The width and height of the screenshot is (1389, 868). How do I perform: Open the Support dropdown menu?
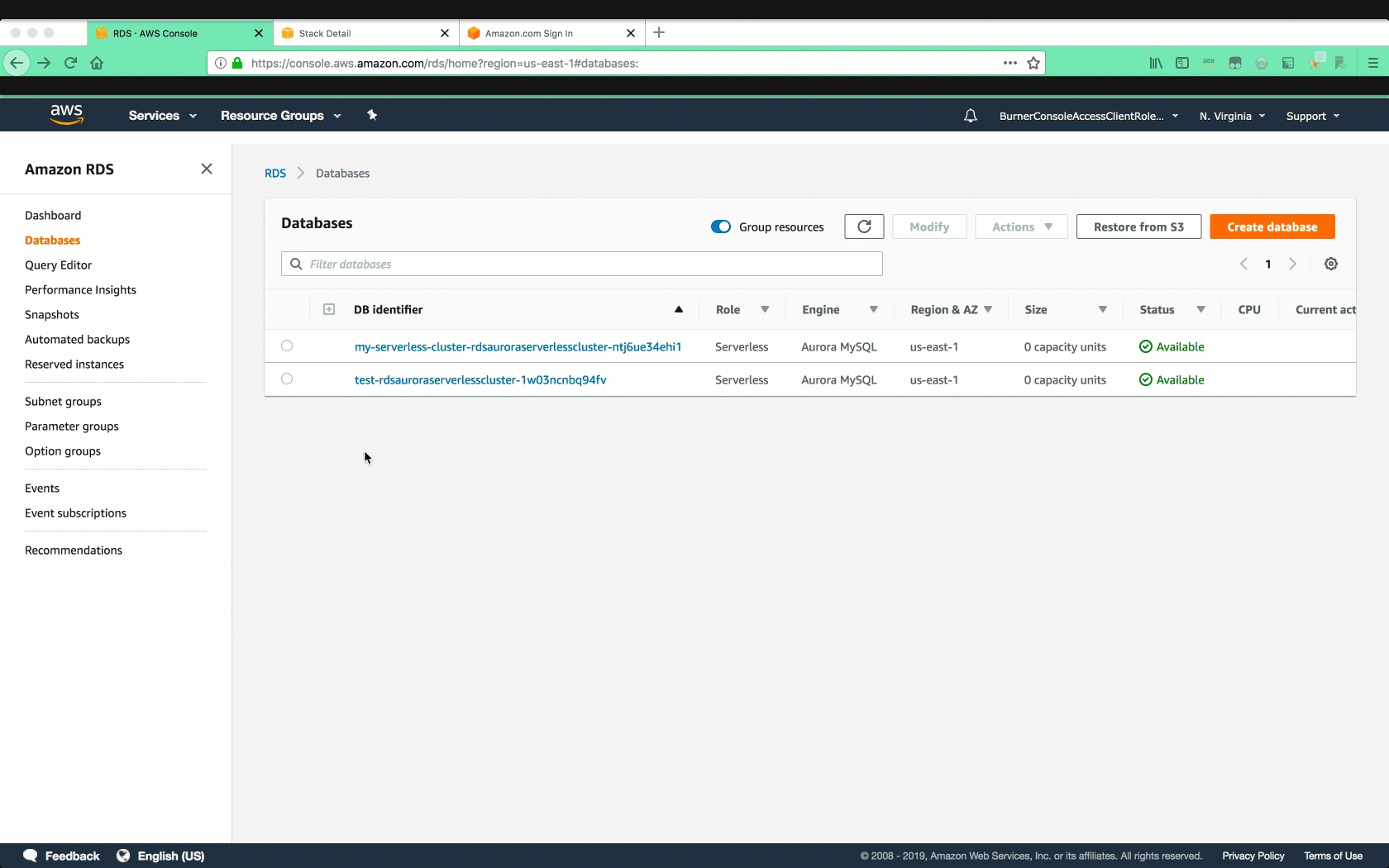[1313, 116]
